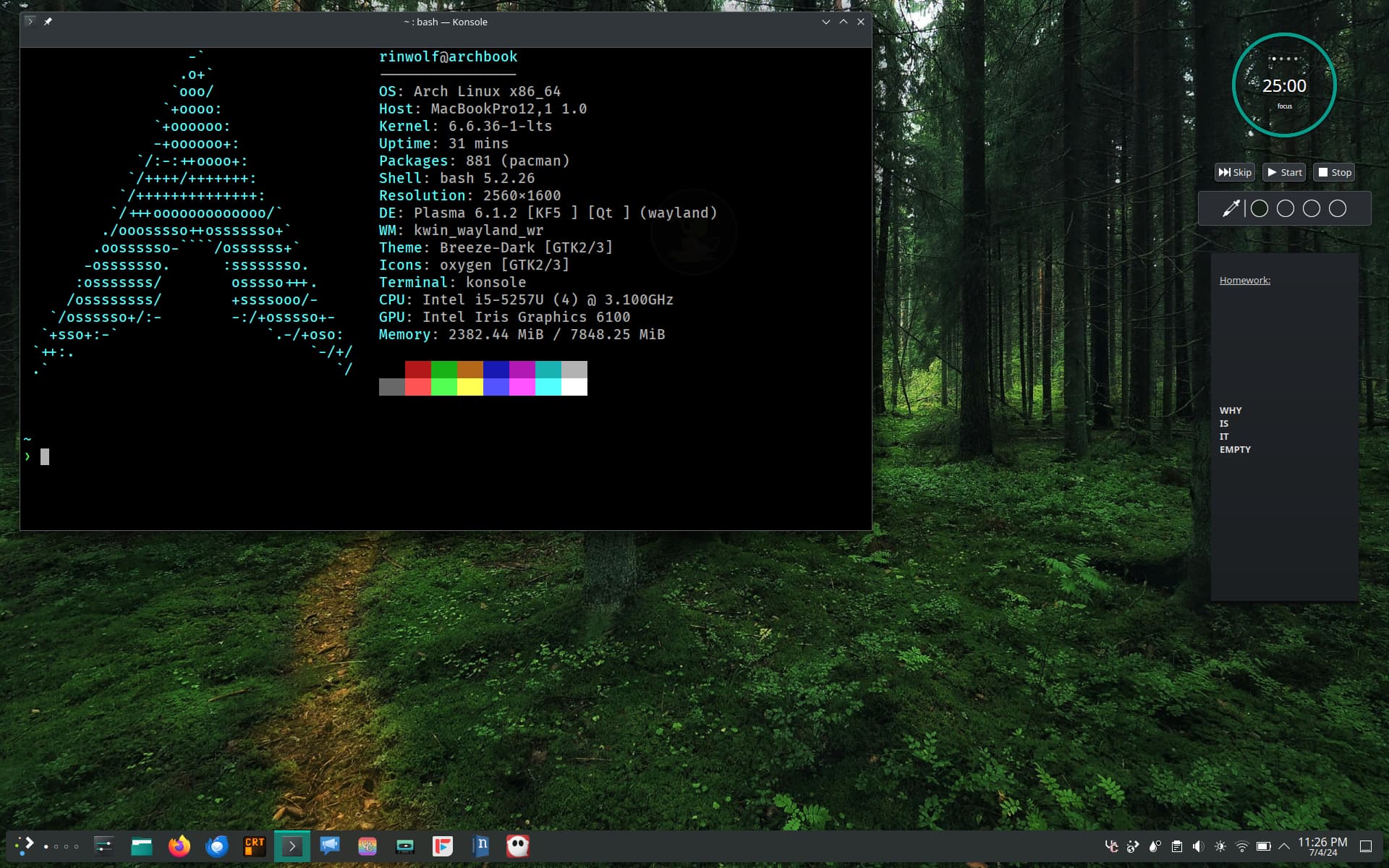The height and width of the screenshot is (868, 1389).
Task: Expand the hidden system tray icons
Action: [1284, 846]
